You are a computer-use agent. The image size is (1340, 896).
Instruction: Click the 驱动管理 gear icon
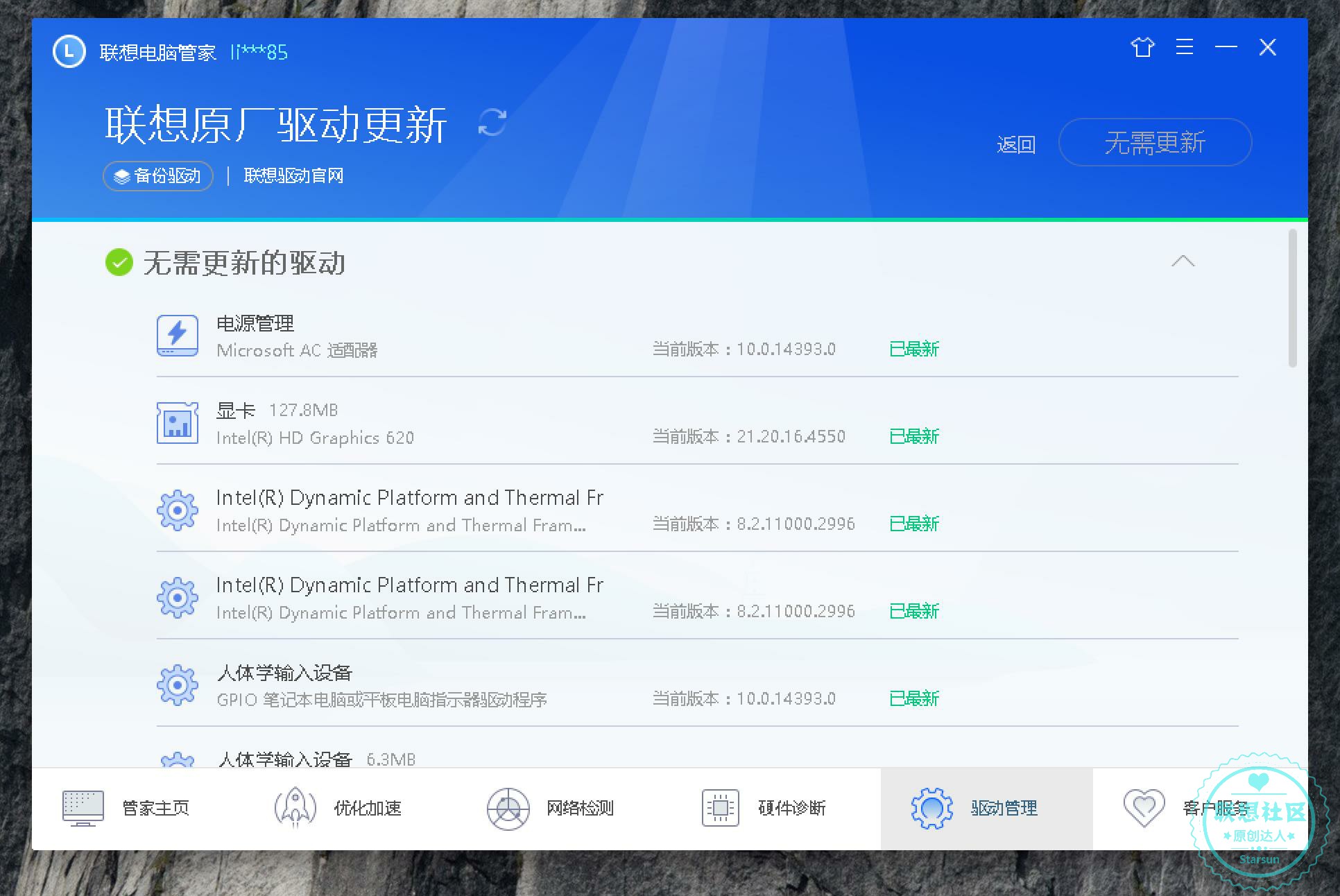click(x=932, y=809)
